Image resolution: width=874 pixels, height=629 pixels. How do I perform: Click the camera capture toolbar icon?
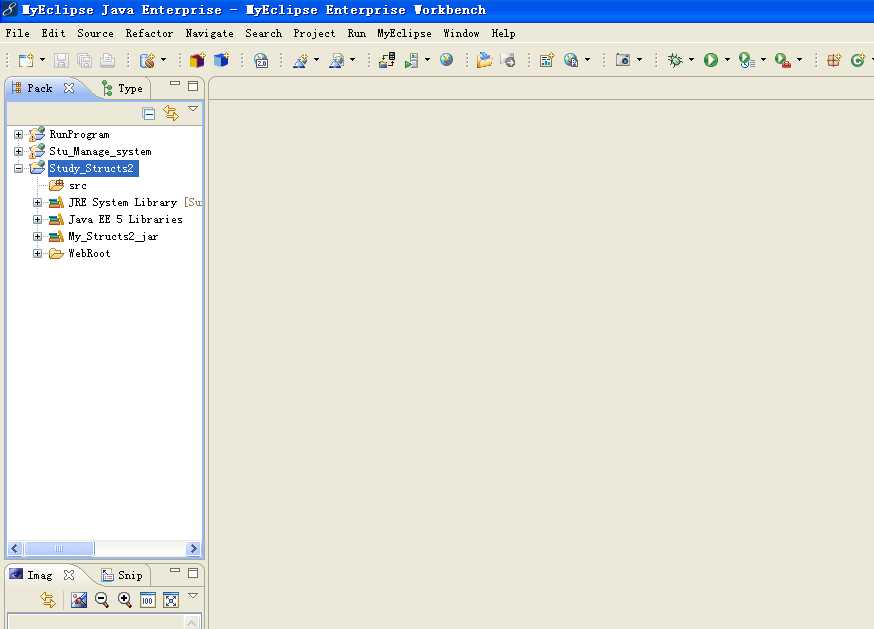click(x=623, y=60)
